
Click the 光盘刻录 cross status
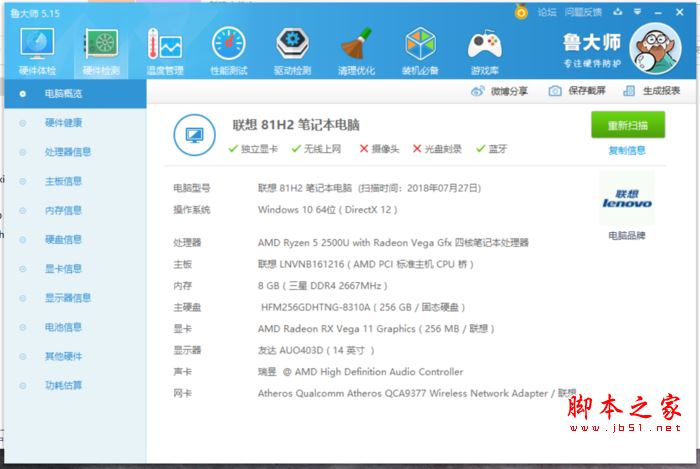pos(437,149)
